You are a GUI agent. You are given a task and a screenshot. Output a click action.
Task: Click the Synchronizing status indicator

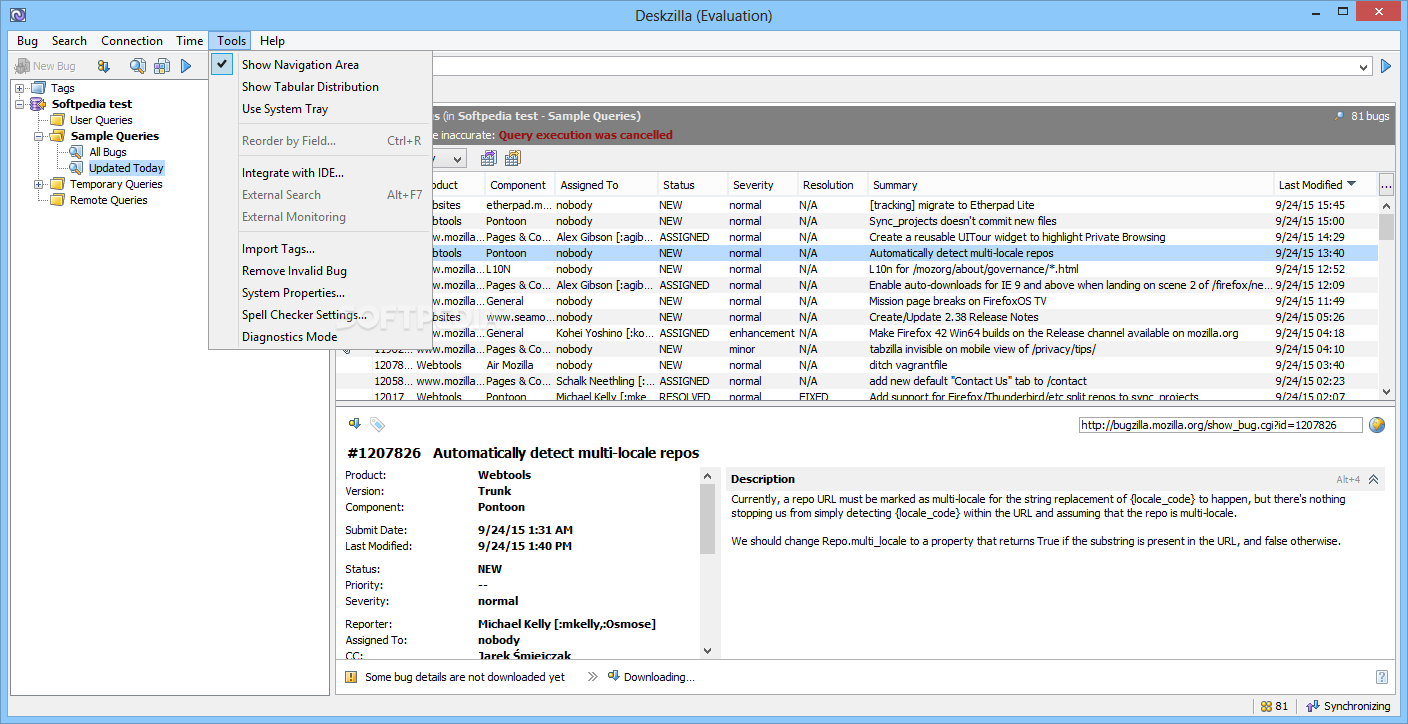(1348, 706)
